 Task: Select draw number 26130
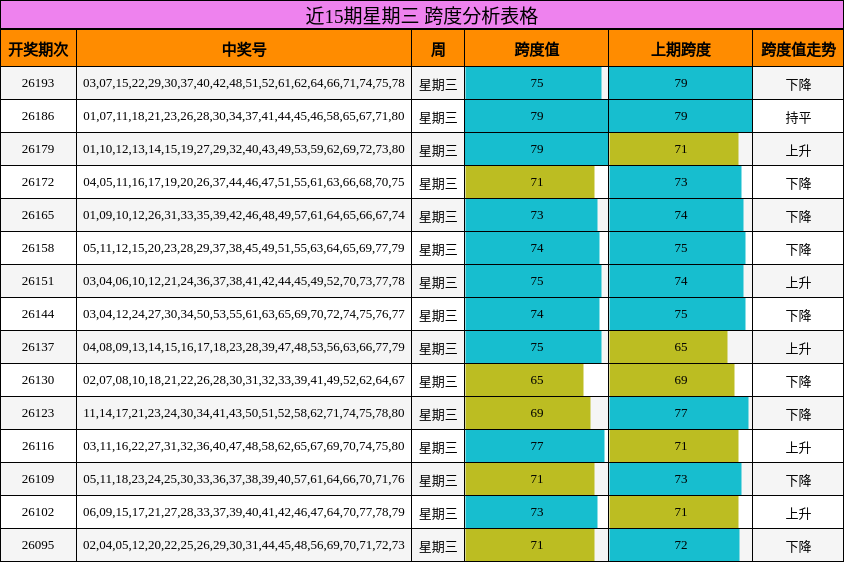click(x=38, y=380)
